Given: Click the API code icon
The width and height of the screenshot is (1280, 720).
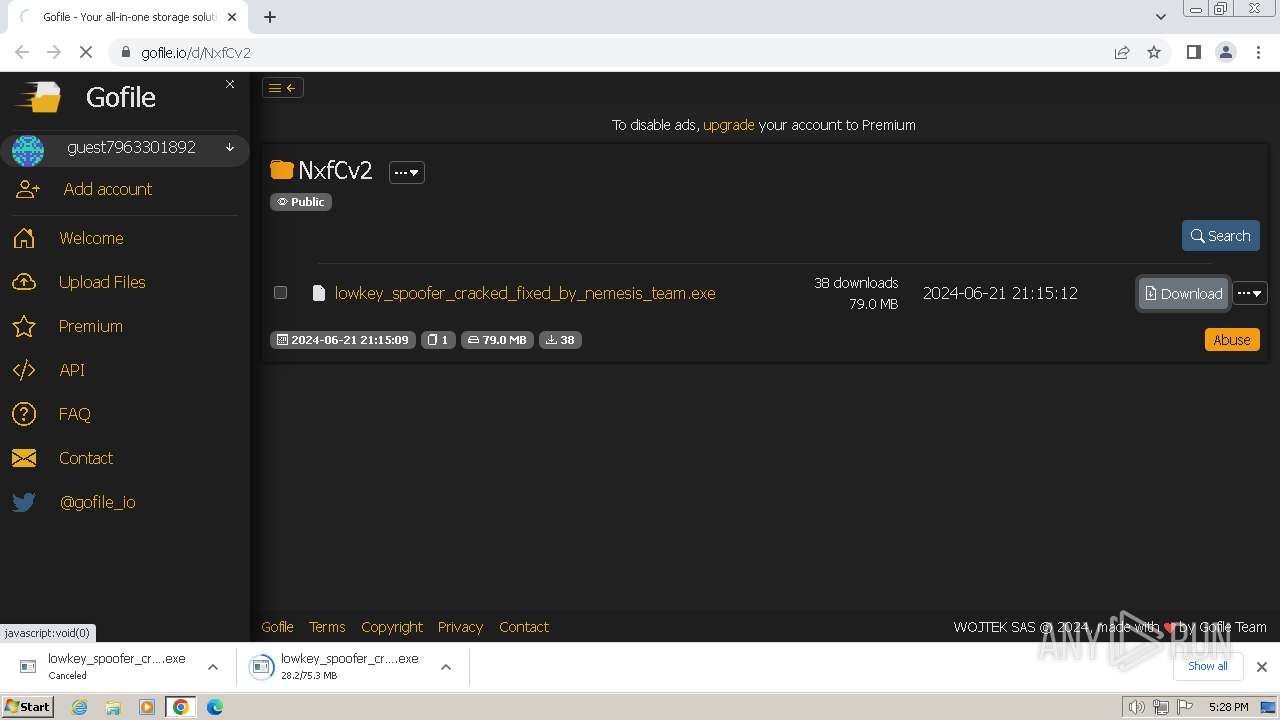Looking at the screenshot, I should [24, 370].
